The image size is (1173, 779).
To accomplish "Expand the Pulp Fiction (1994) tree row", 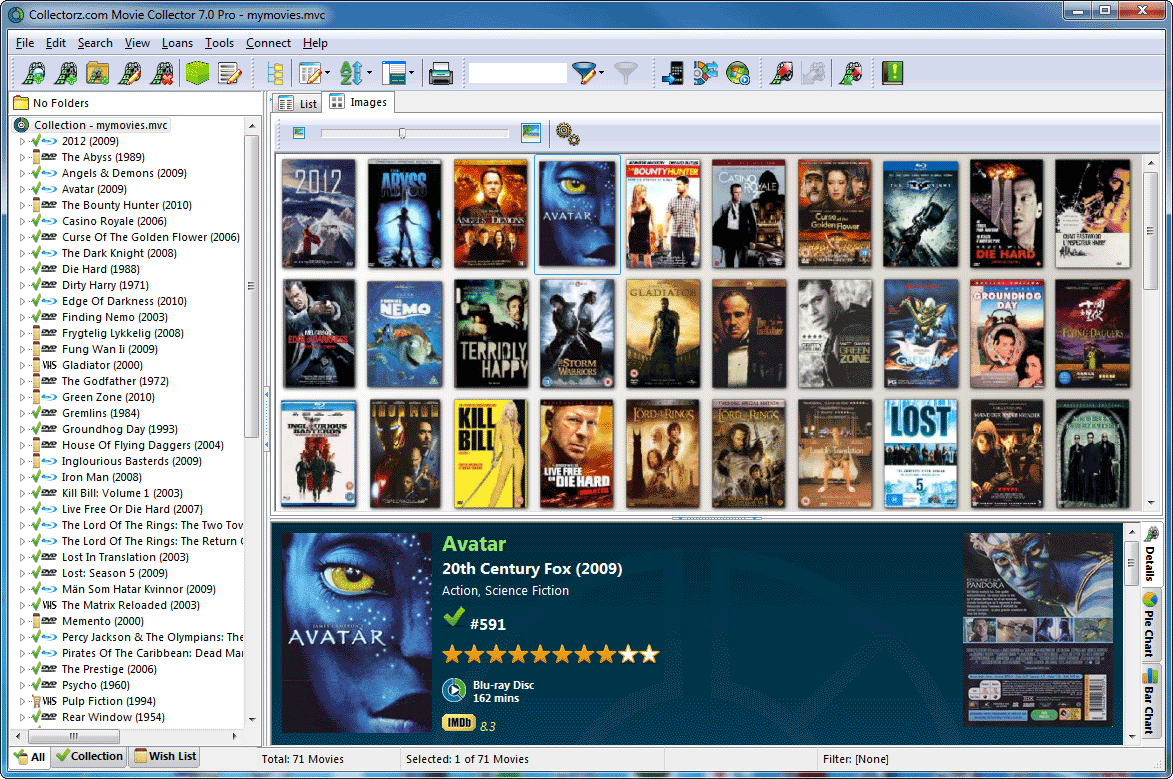I will tap(22, 701).
